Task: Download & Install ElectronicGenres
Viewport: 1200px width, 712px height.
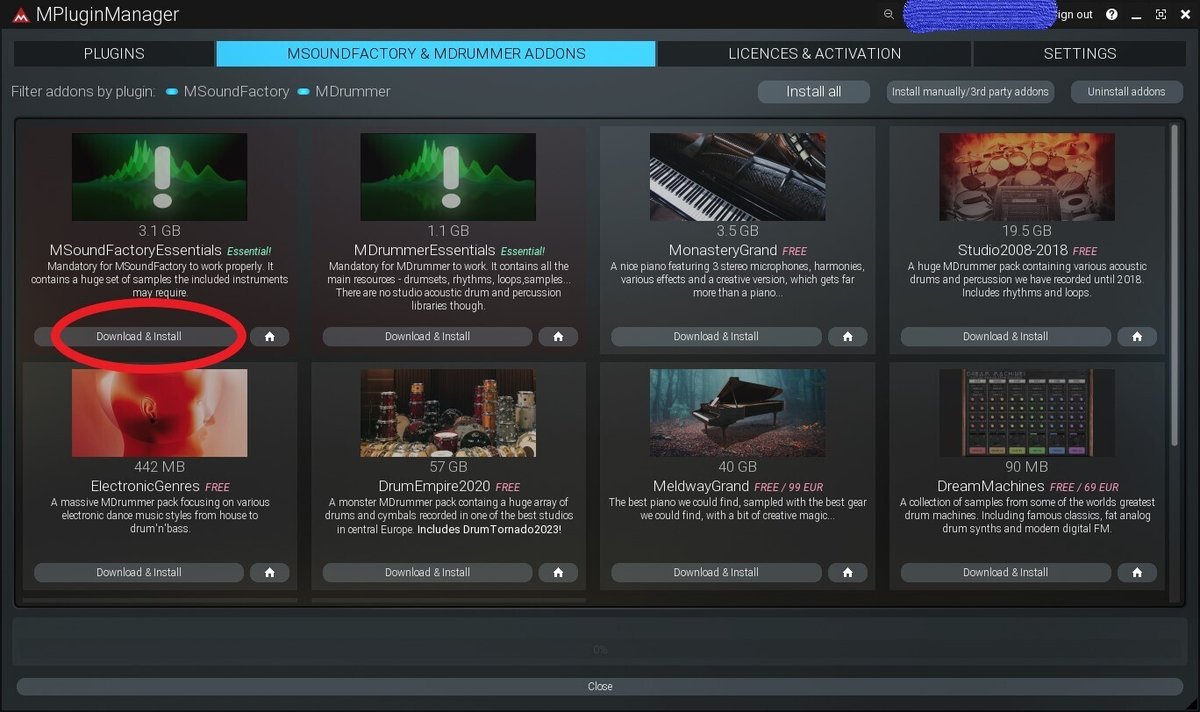Action: coord(139,573)
